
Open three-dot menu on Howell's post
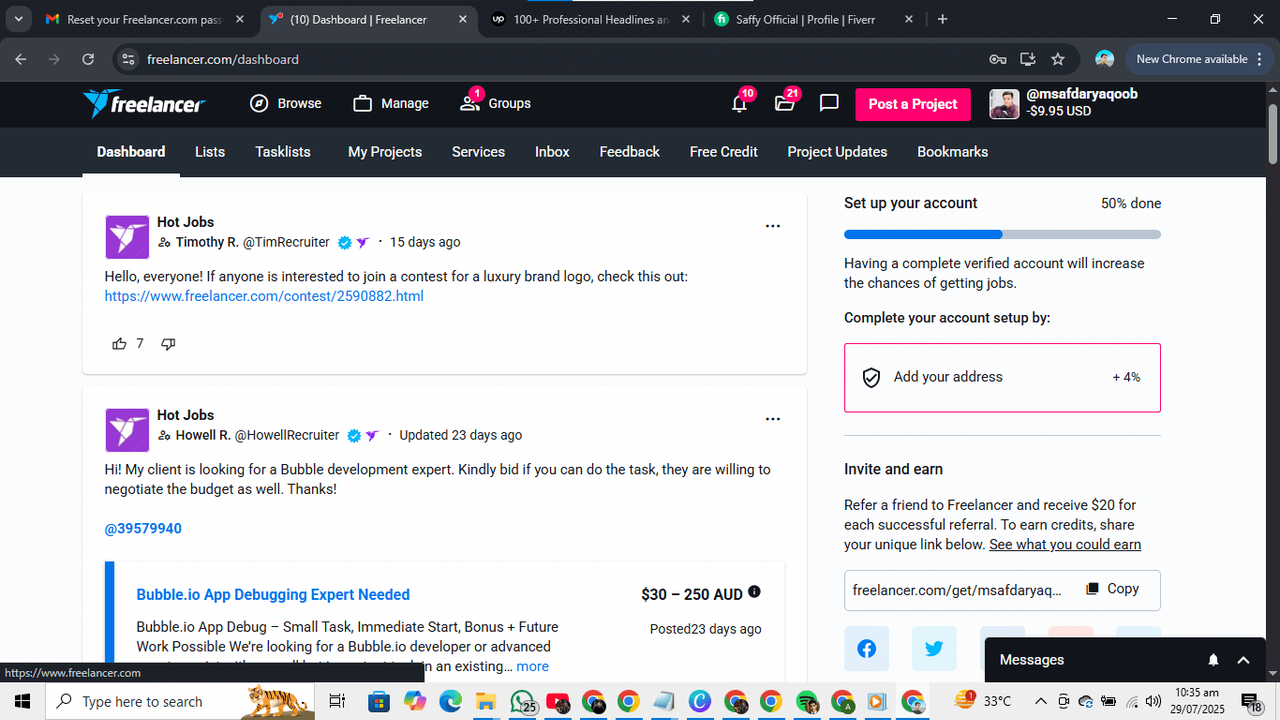pyautogui.click(x=773, y=419)
